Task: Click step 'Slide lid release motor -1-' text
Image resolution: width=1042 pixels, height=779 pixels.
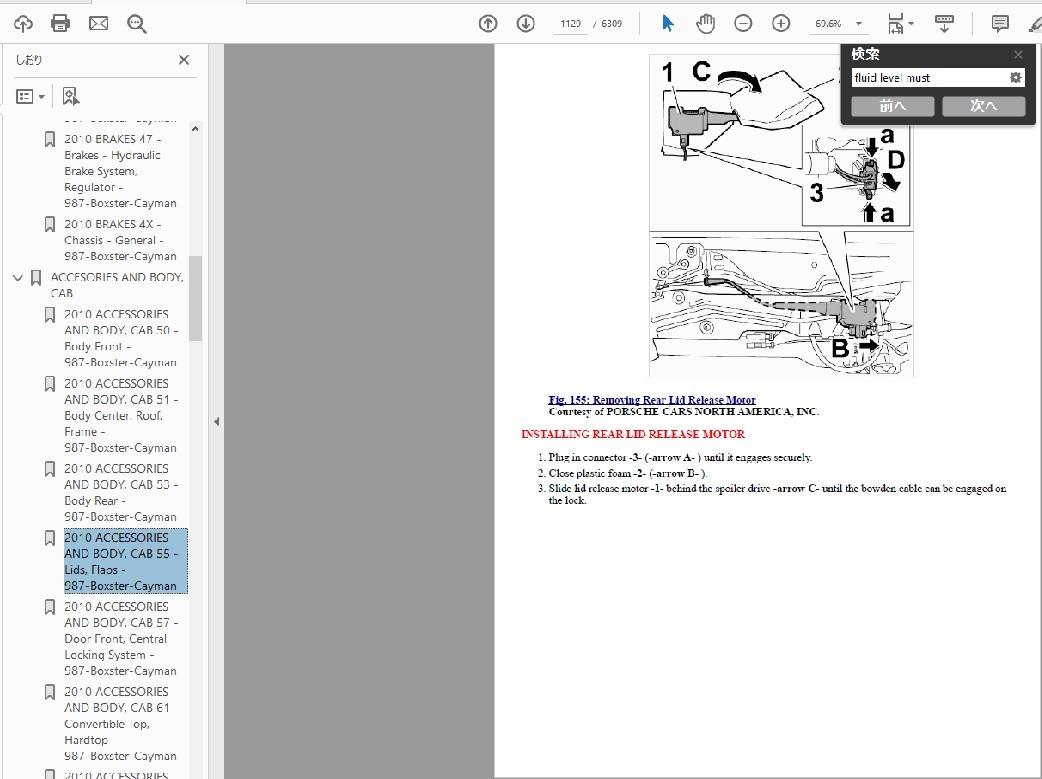Action: 777,494
